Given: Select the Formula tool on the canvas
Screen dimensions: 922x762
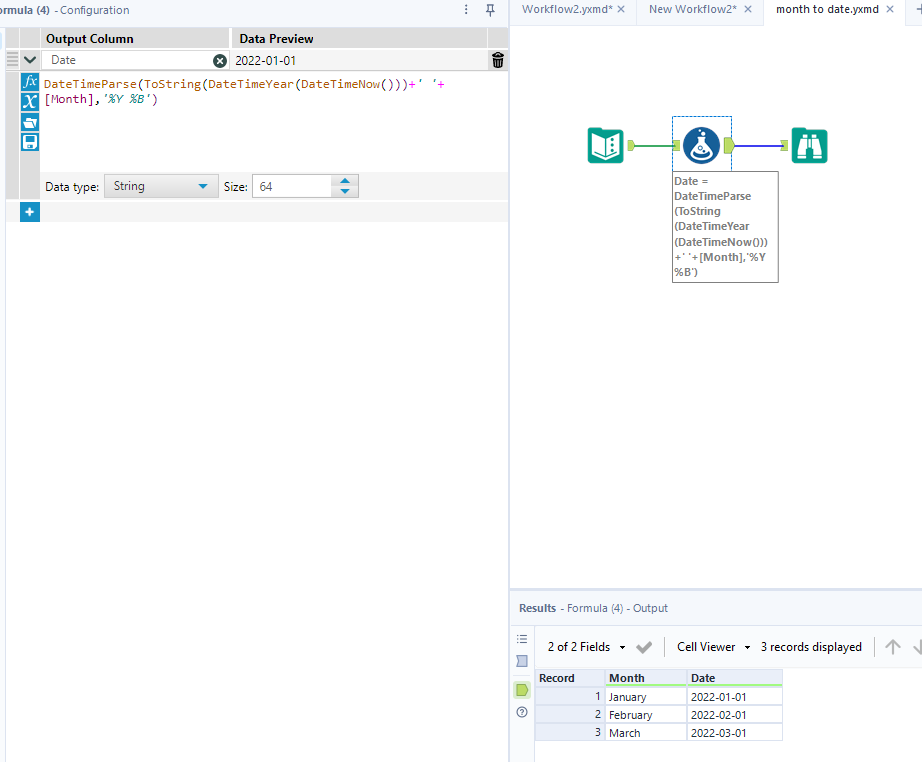Looking at the screenshot, I should click(701, 145).
